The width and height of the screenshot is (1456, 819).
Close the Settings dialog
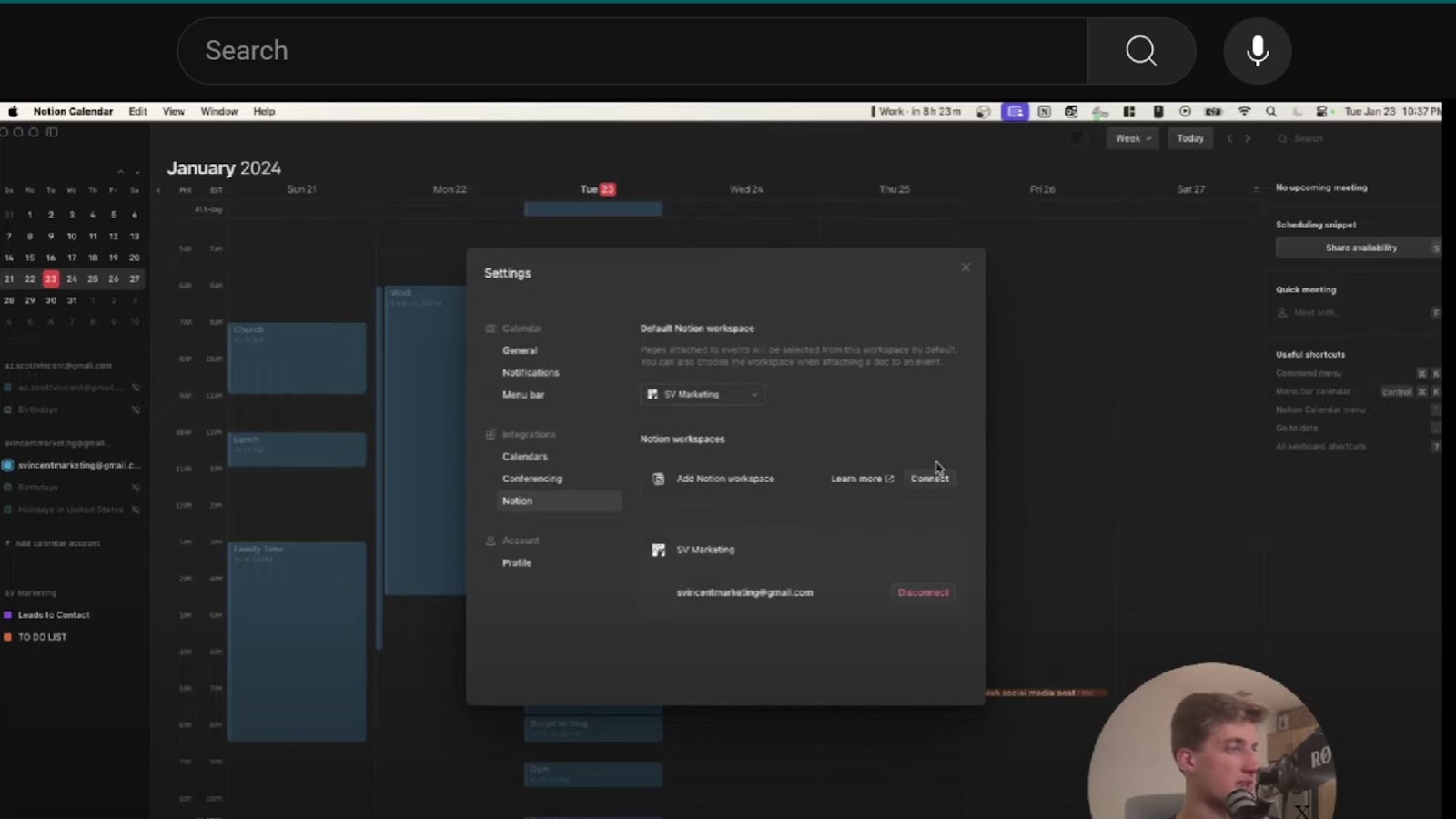tap(966, 268)
